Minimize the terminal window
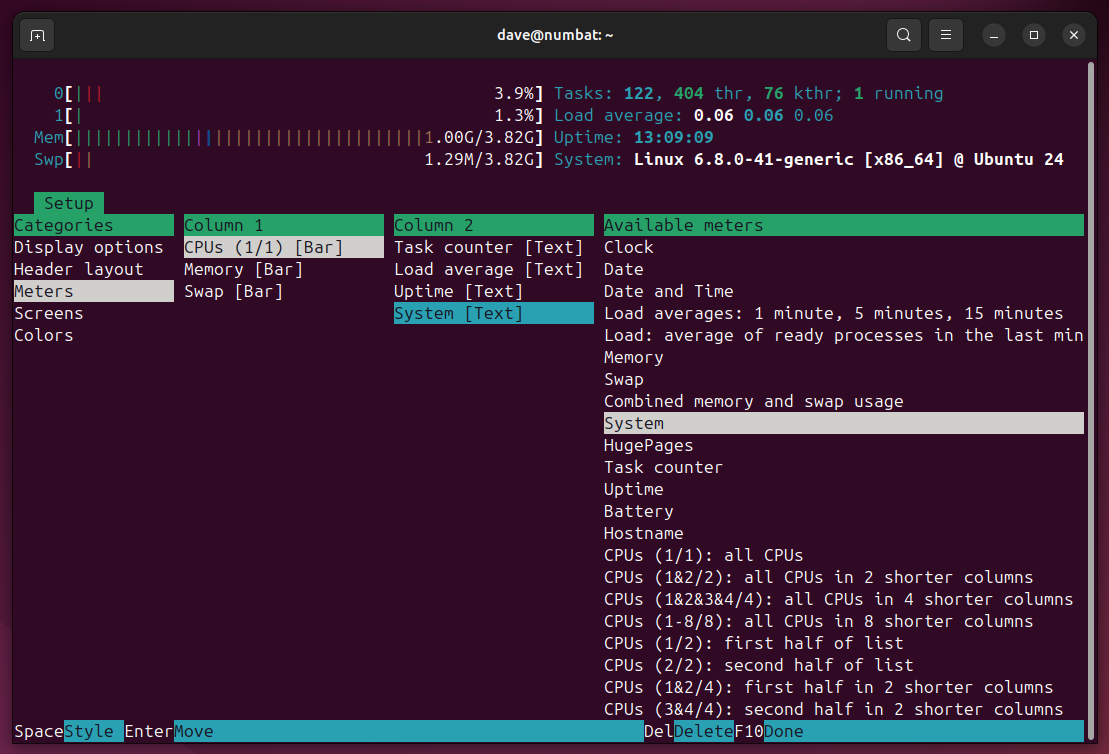1109x754 pixels. click(994, 35)
